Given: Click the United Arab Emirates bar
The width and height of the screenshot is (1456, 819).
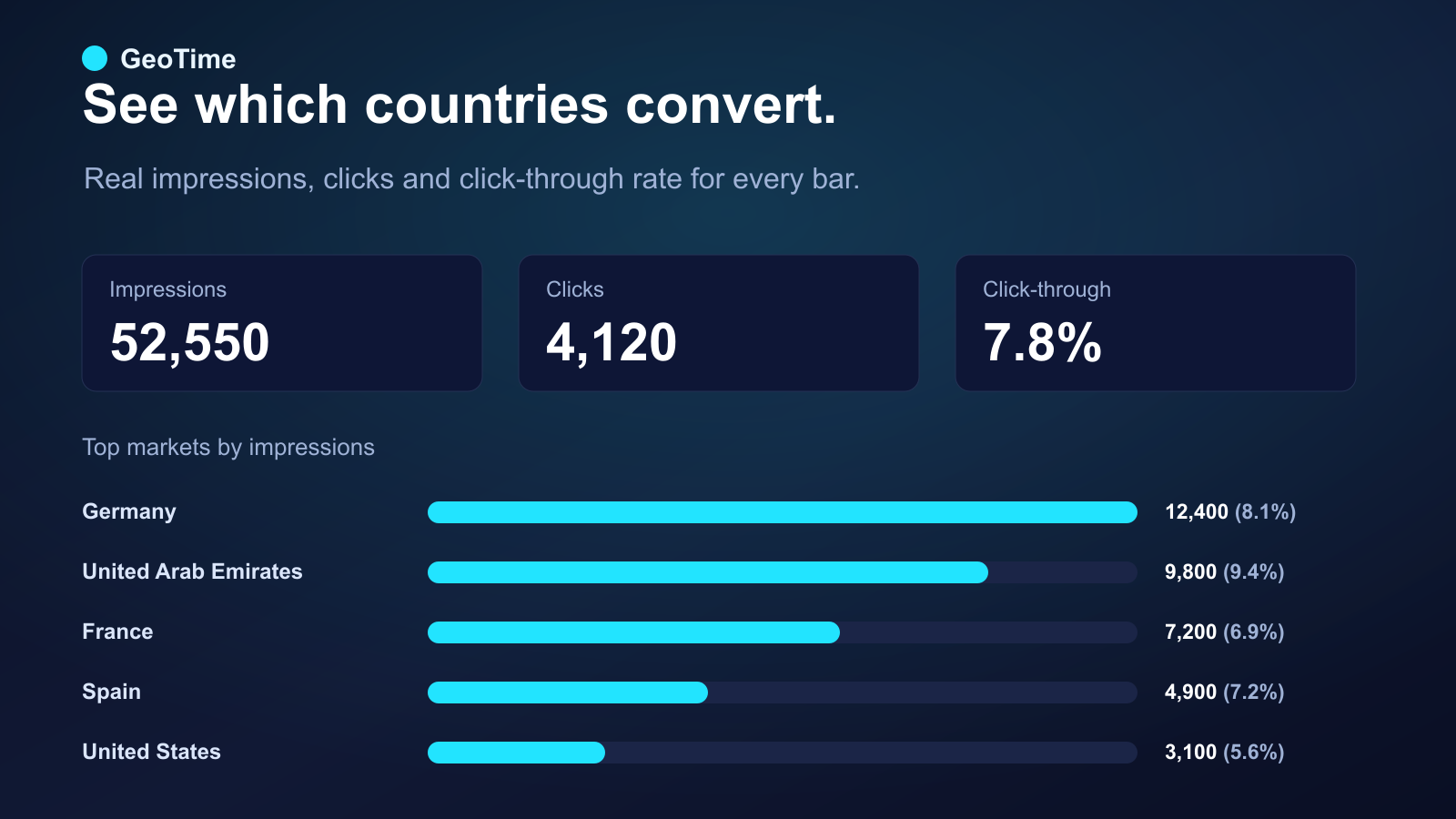Looking at the screenshot, I should pyautogui.click(x=783, y=572).
